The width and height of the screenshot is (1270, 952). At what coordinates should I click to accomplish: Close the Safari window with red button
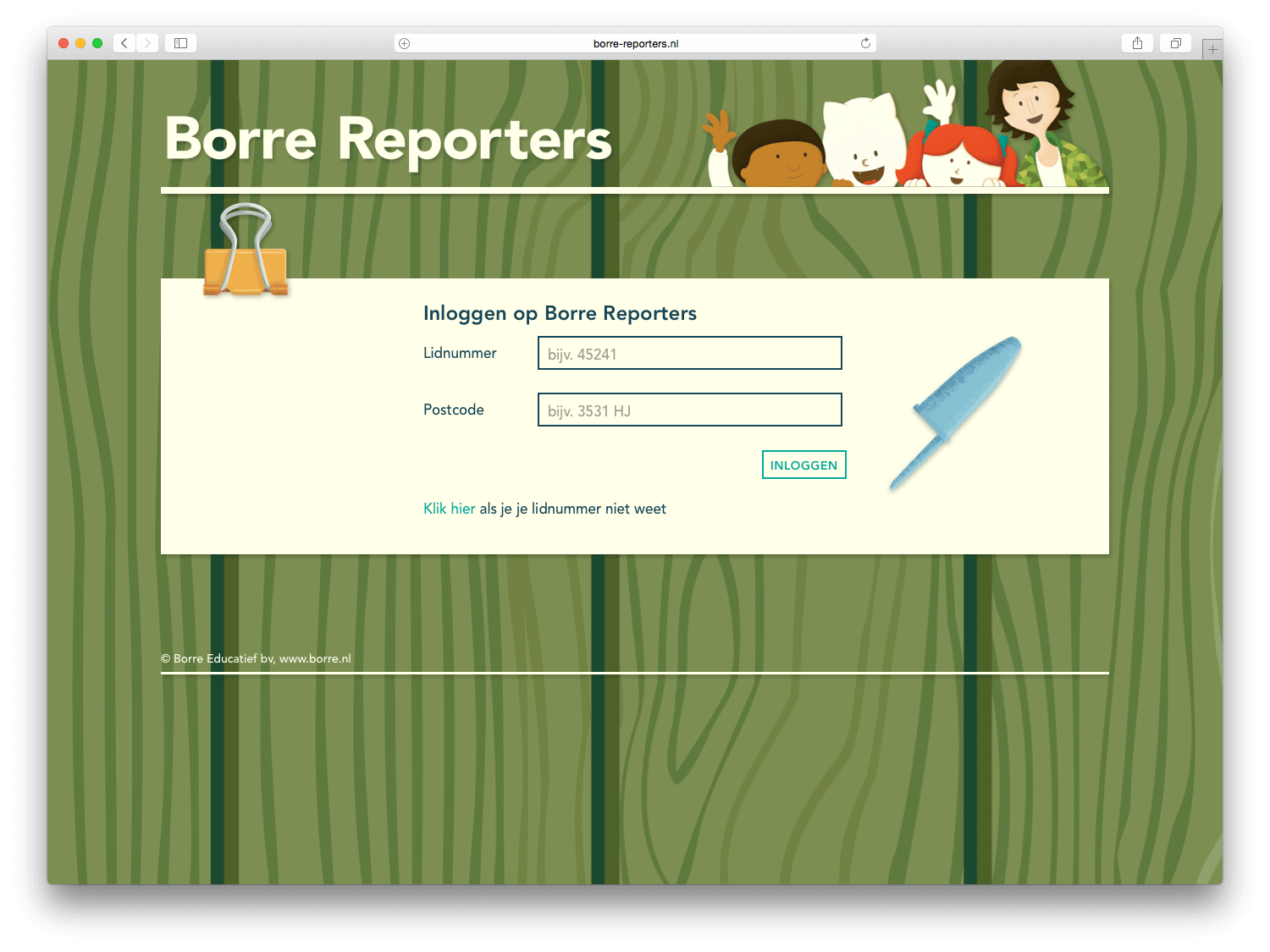(63, 43)
